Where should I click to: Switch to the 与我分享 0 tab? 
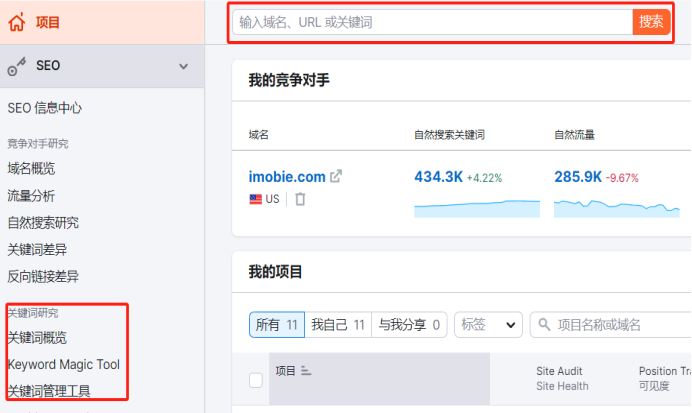coord(409,325)
